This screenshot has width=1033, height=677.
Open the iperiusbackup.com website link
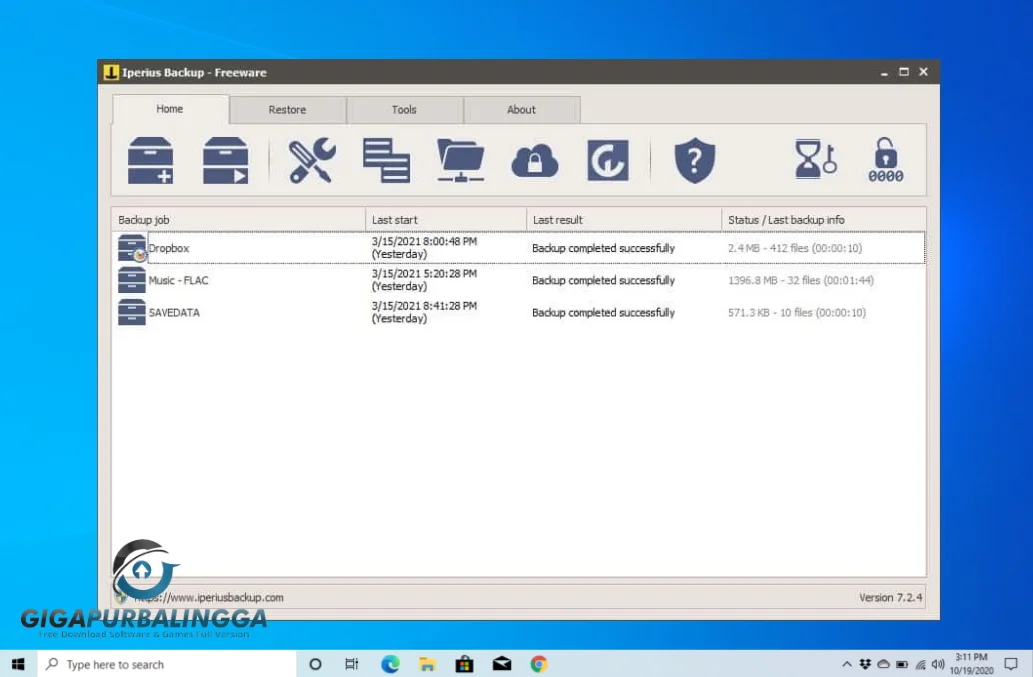pos(209,597)
